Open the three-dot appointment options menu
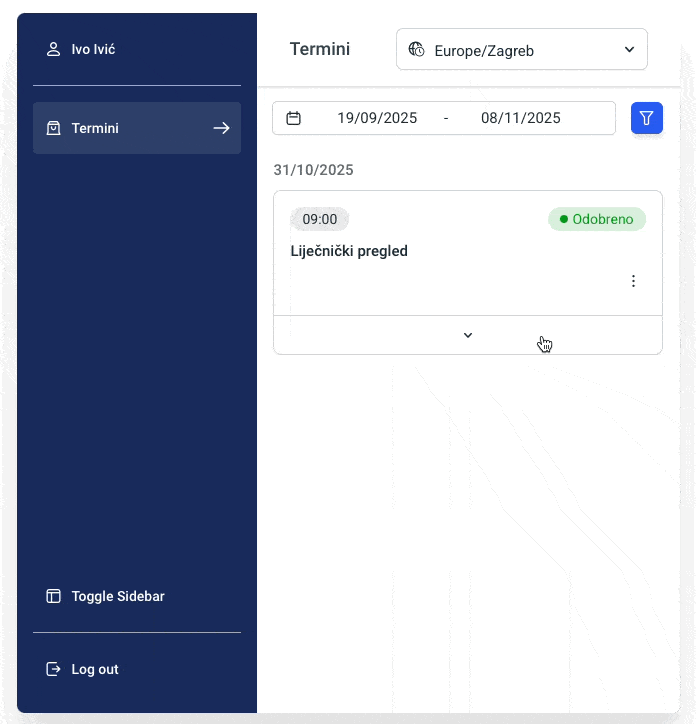Image resolution: width=696 pixels, height=724 pixels. click(x=633, y=281)
